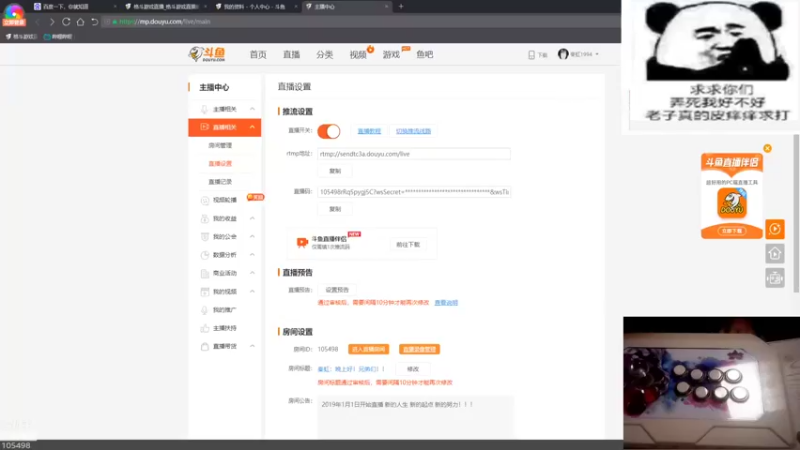Select 直播设置 in the sidebar

[220, 164]
